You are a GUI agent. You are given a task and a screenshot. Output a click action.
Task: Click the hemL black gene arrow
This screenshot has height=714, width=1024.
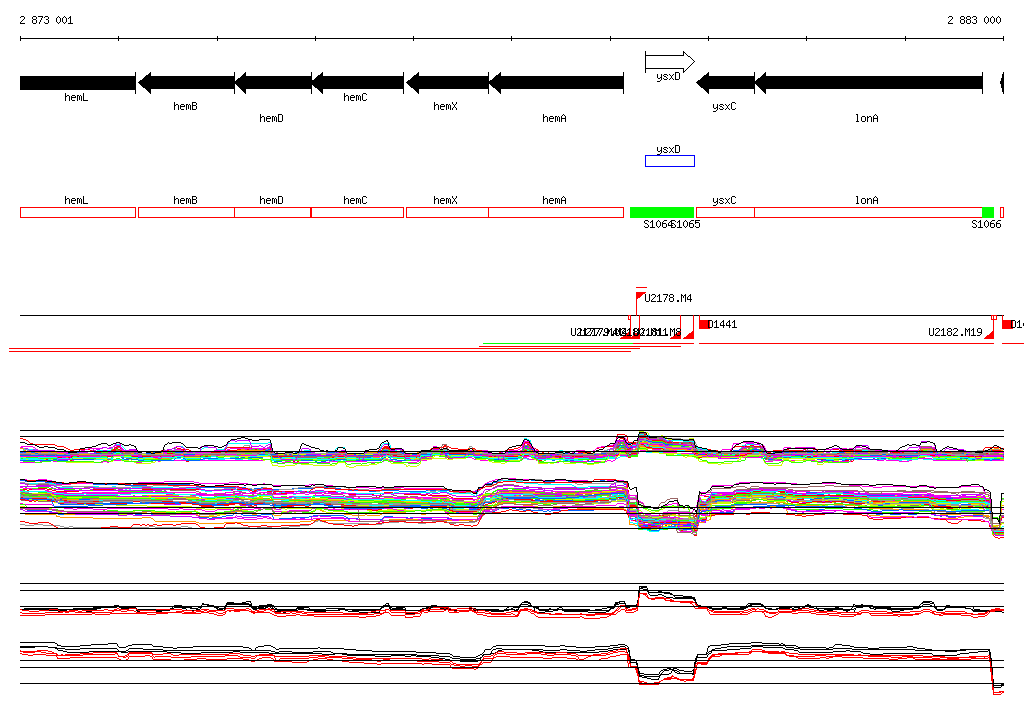[77, 82]
